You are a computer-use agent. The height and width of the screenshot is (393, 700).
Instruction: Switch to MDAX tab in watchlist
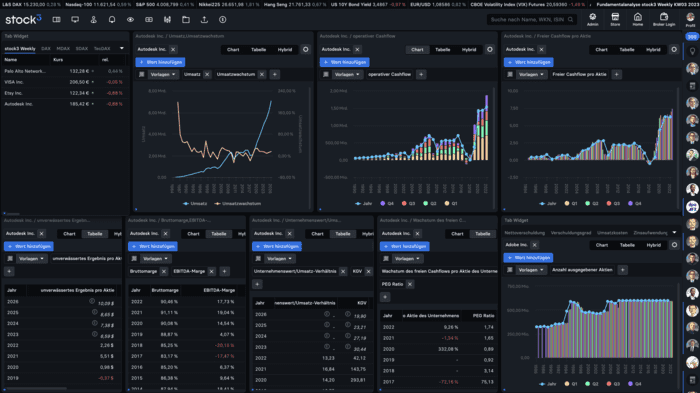click(x=63, y=49)
